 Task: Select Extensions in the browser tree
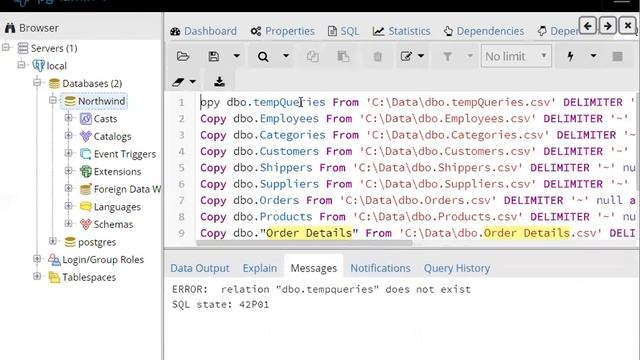click(118, 171)
